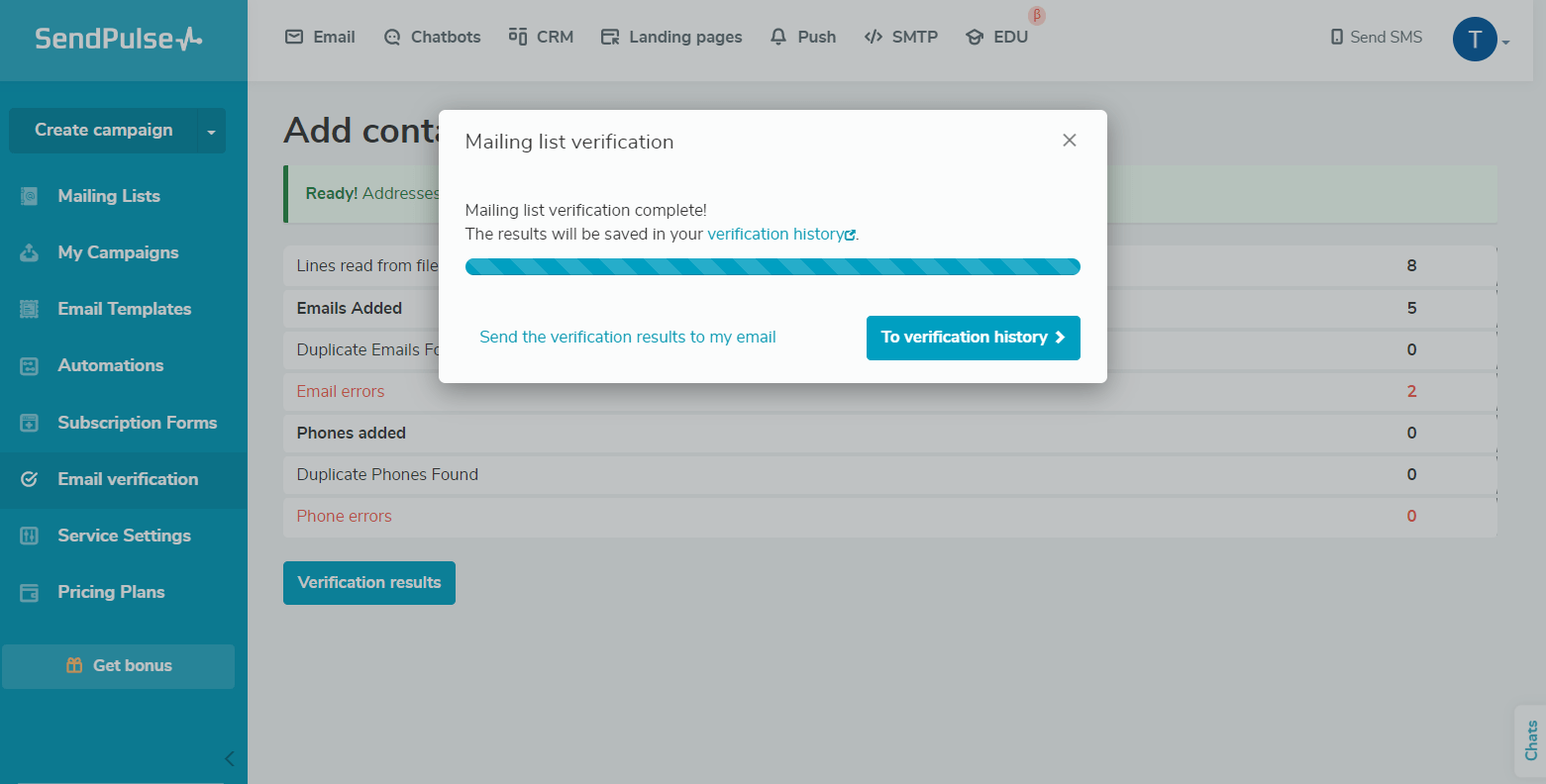Image resolution: width=1546 pixels, height=784 pixels.
Task: Open Mailing Lists from the sidebar
Action: (x=109, y=195)
